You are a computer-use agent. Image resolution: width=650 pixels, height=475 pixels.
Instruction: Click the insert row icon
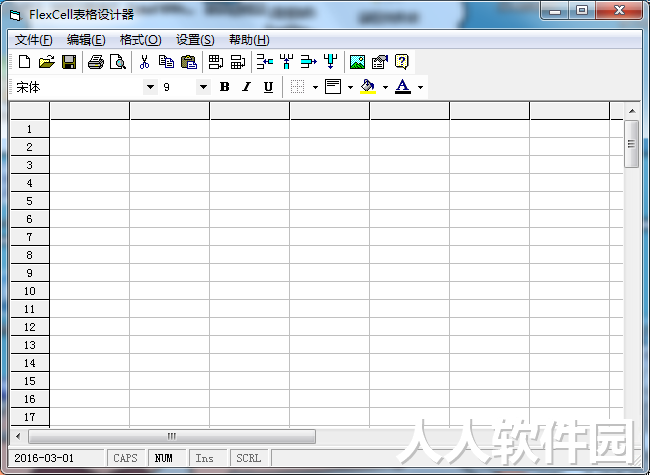click(x=264, y=62)
